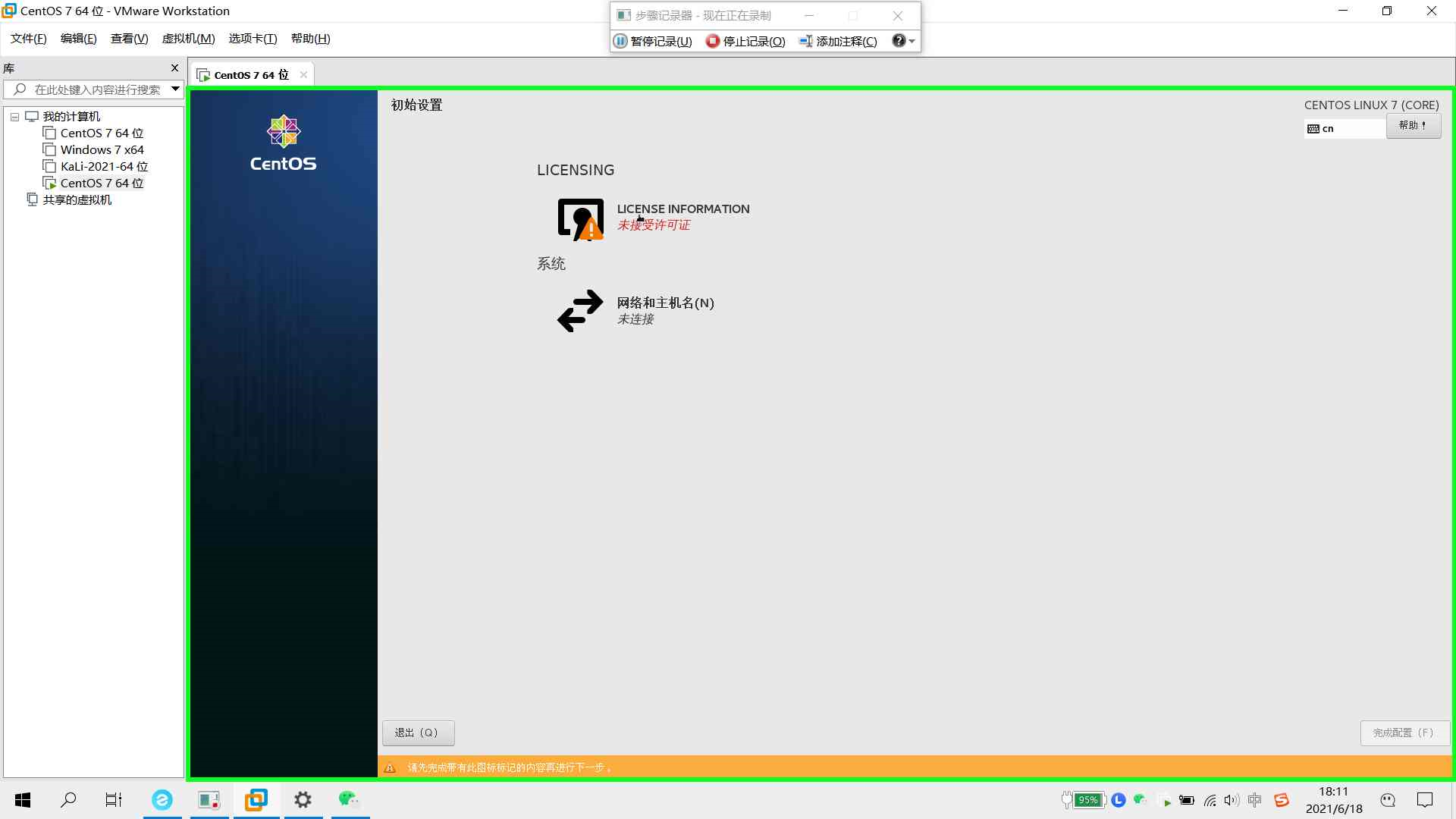
Task: Open the 选项卡(T) menu
Action: [x=253, y=39]
